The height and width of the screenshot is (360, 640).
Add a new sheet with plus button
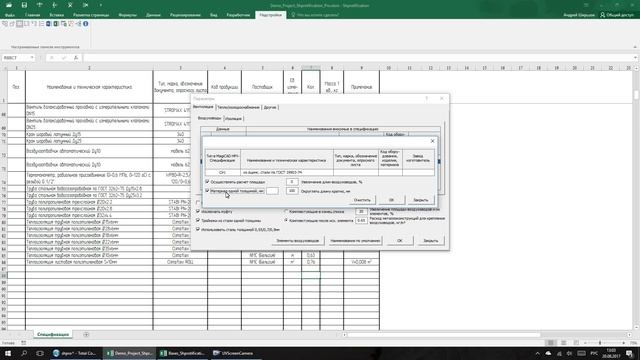tap(86, 335)
